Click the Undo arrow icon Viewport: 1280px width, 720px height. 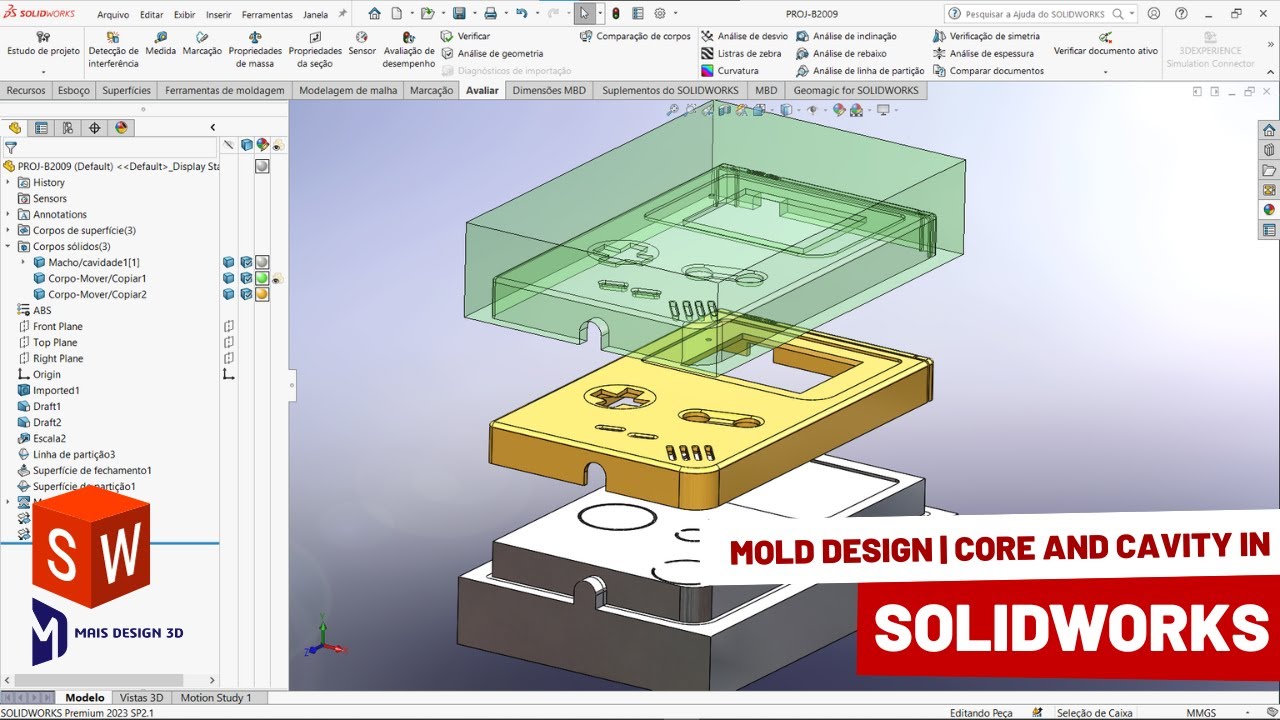pos(521,14)
